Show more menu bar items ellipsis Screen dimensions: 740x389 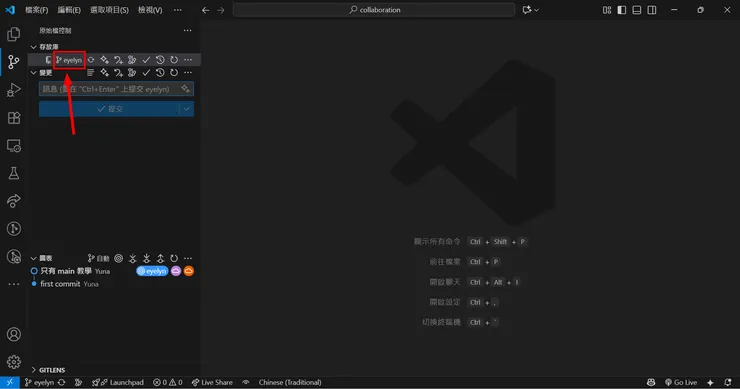pos(177,10)
